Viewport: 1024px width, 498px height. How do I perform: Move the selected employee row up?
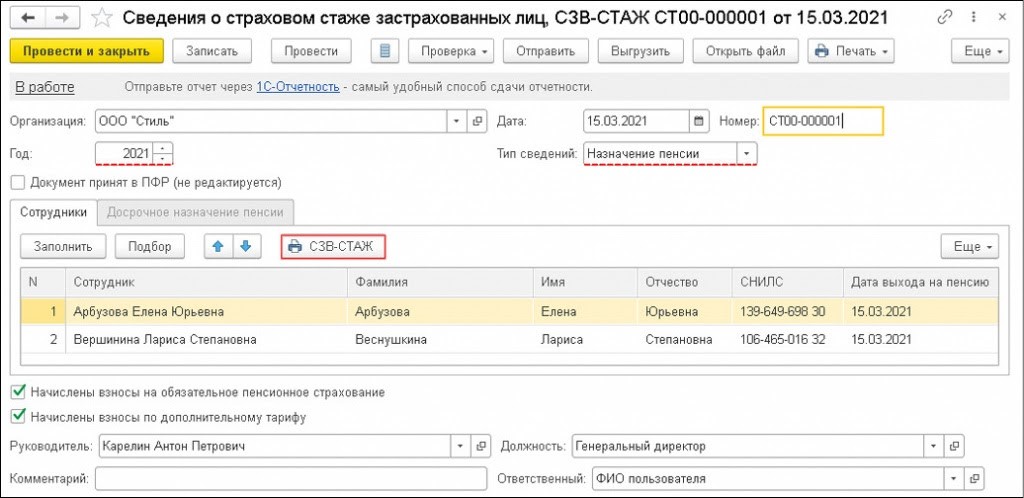218,246
